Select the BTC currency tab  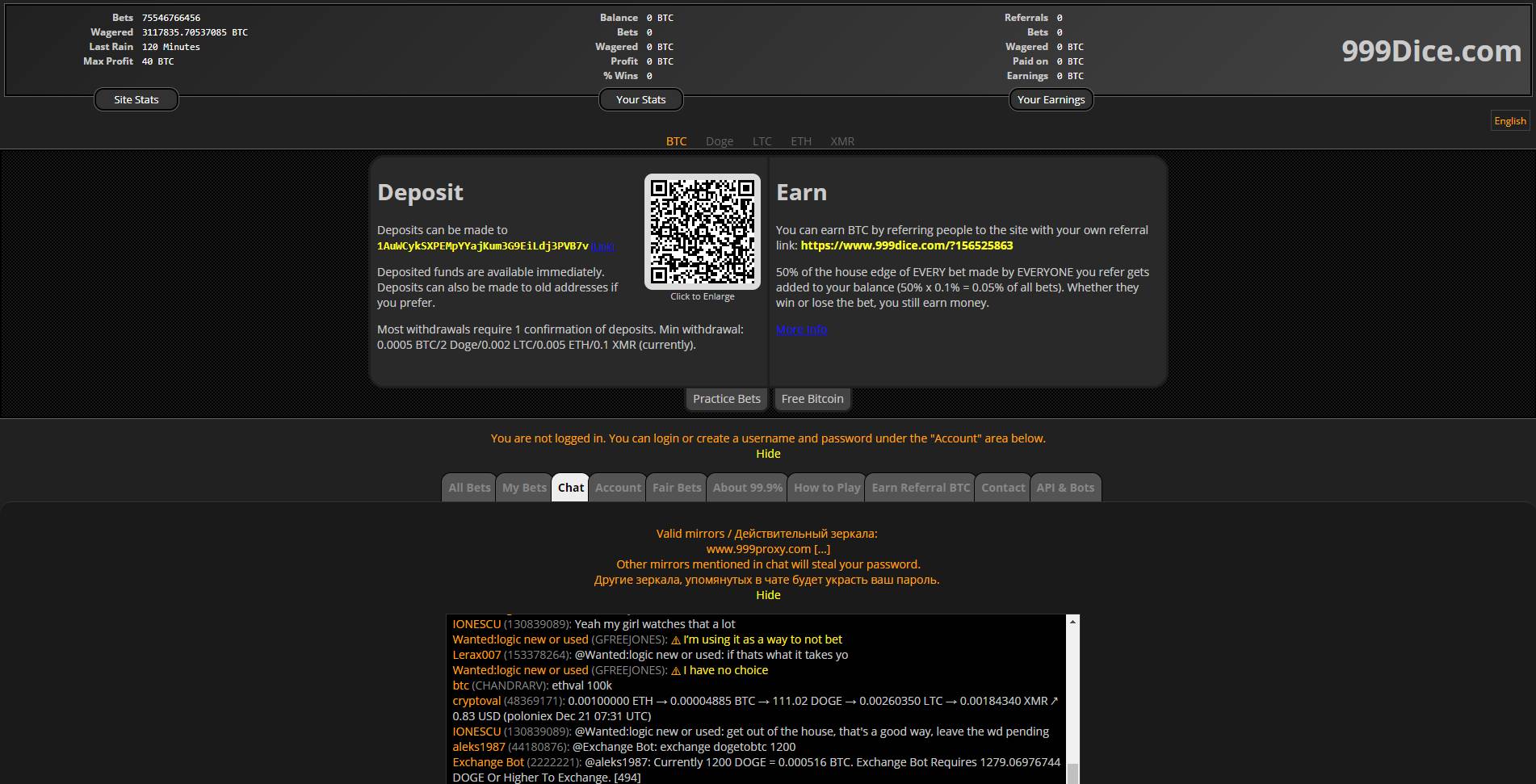676,141
